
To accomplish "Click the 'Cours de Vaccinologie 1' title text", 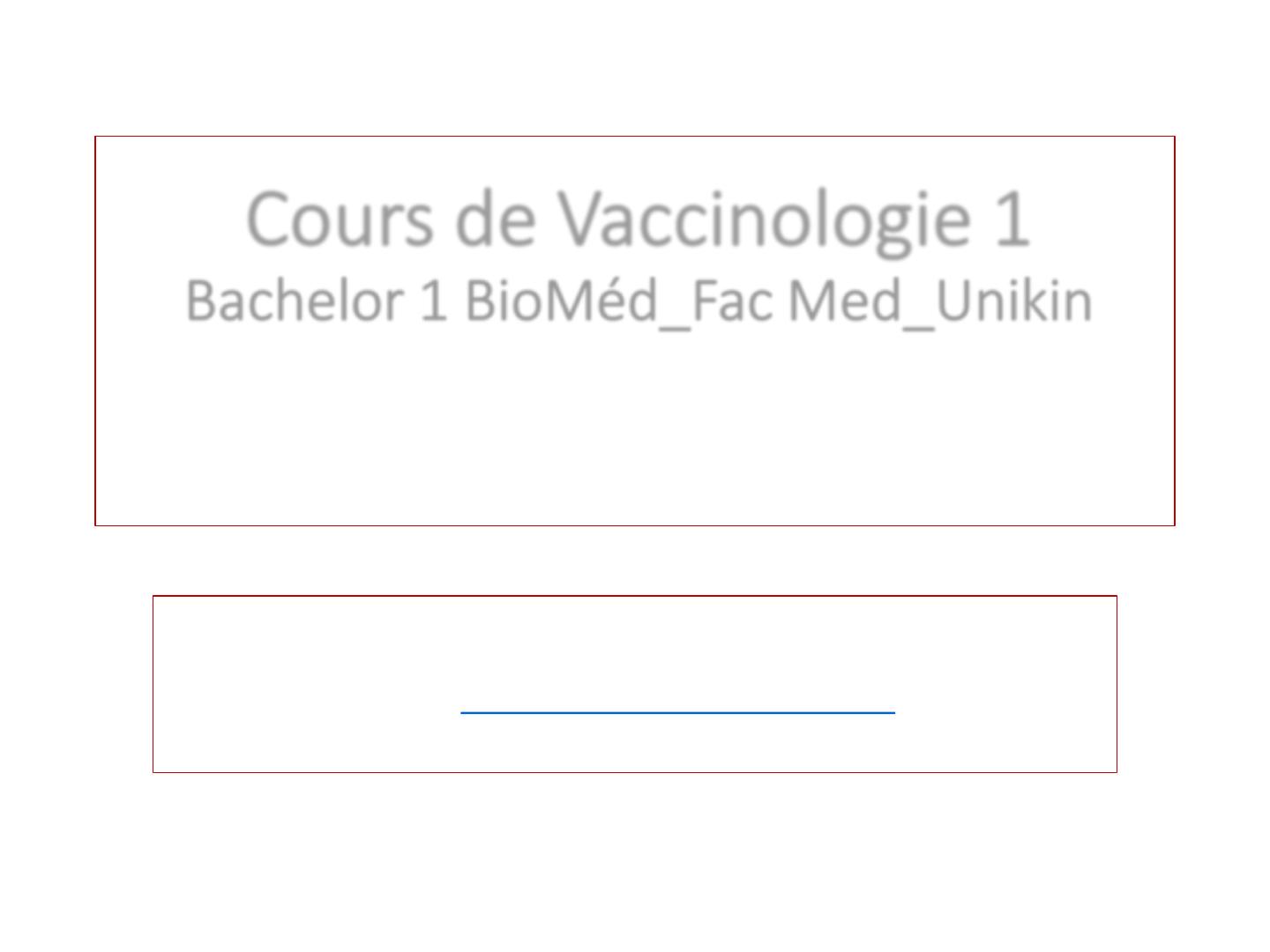I will point(639,220).
